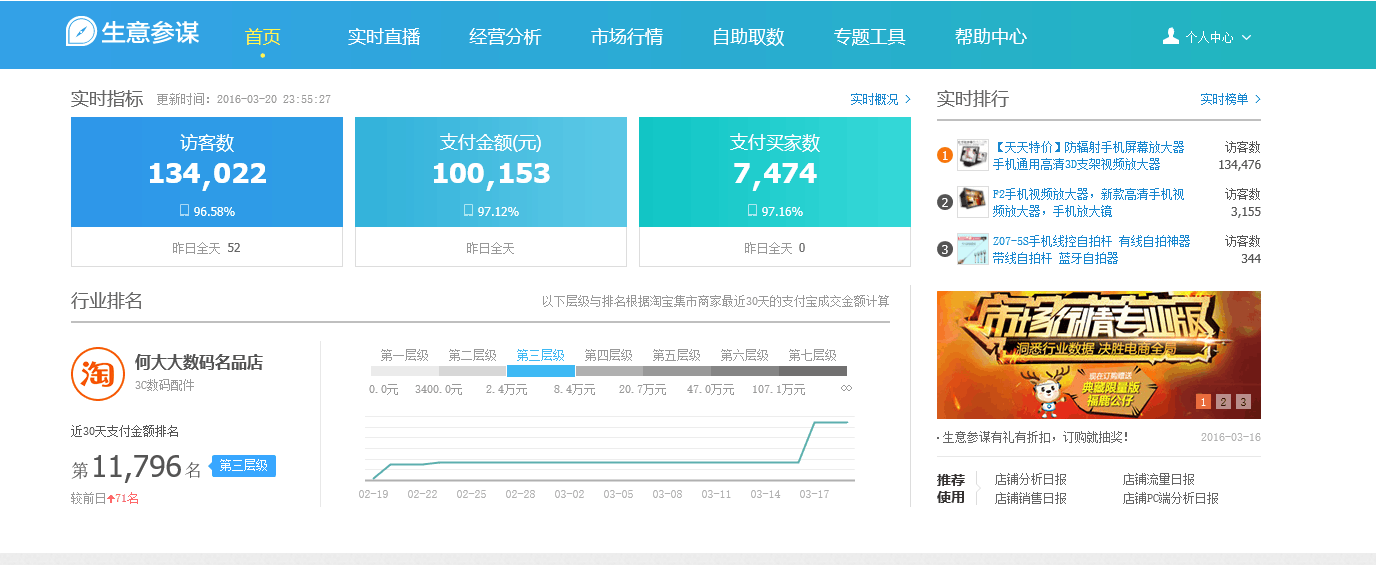The image size is (1376, 565).
Task: Select the 第四层级 tier label
Action: 608,355
